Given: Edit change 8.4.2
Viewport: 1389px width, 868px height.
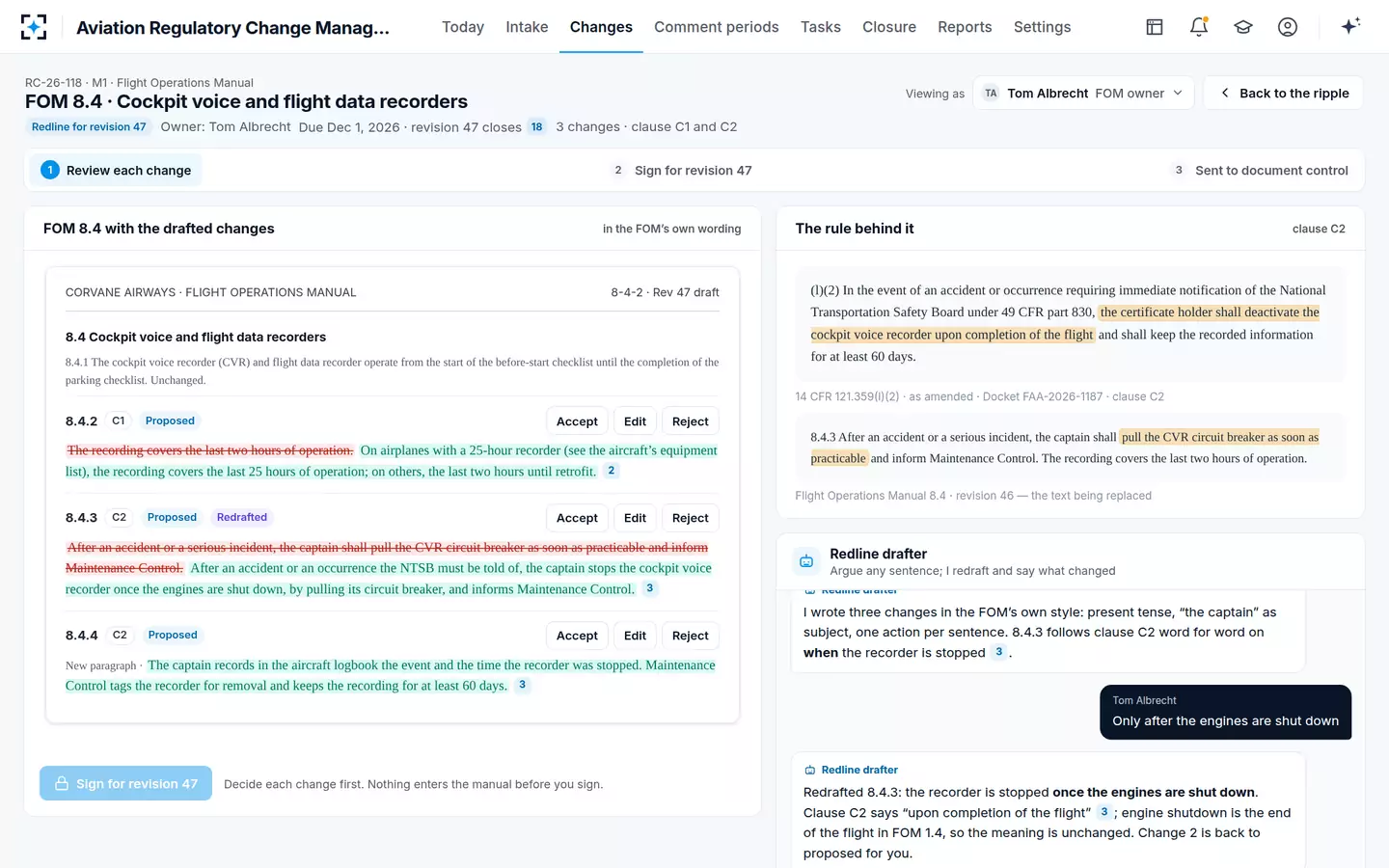Looking at the screenshot, I should (635, 421).
